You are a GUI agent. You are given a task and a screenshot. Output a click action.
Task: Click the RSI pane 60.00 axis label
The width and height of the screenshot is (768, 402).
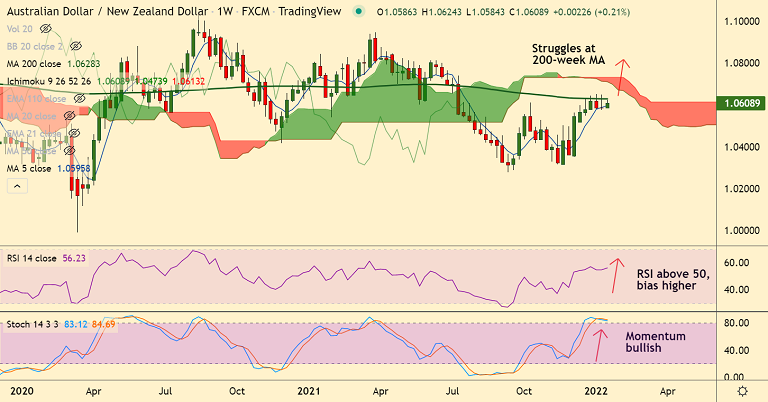[736, 263]
